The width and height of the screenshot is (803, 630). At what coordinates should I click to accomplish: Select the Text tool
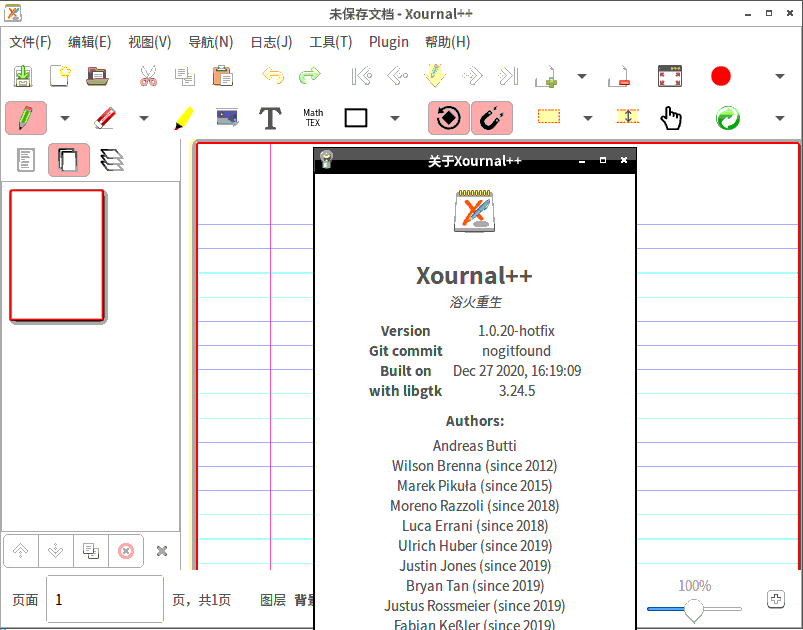pos(270,118)
